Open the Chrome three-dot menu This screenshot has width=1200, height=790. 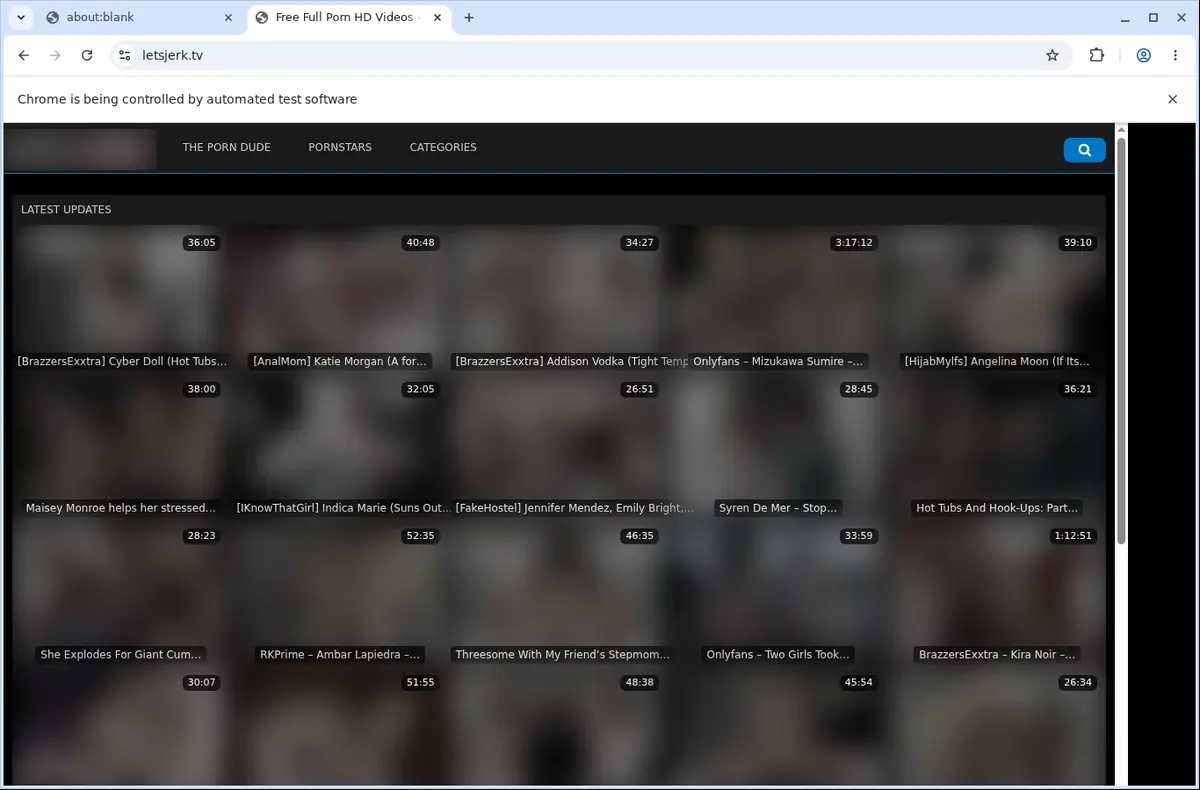tap(1175, 56)
